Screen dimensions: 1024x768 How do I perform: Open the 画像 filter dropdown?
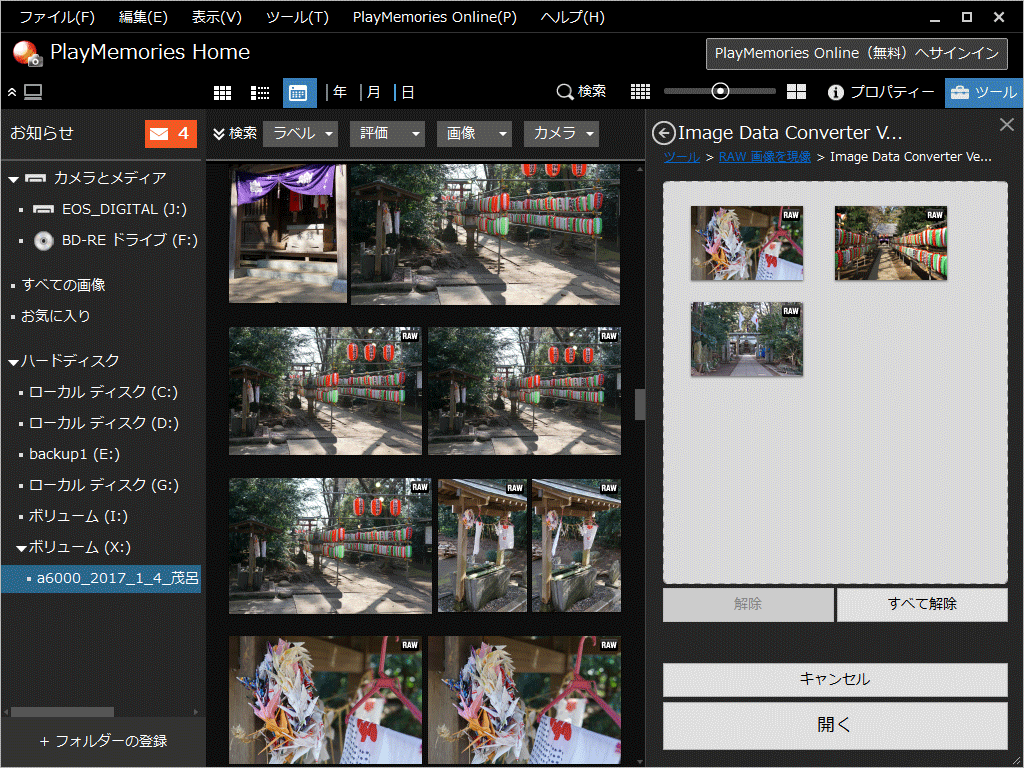coord(474,134)
